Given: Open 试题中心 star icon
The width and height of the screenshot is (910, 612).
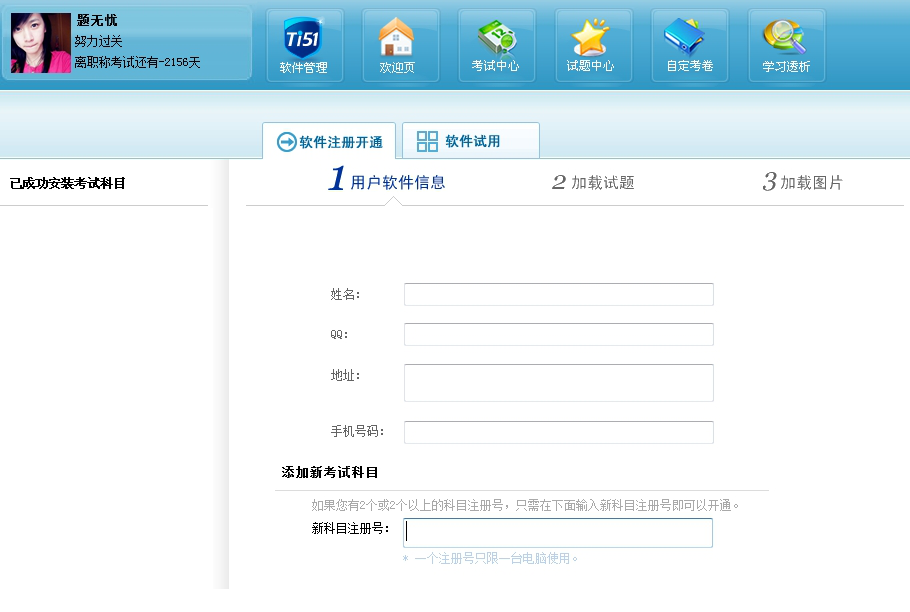Looking at the screenshot, I should [x=590, y=45].
